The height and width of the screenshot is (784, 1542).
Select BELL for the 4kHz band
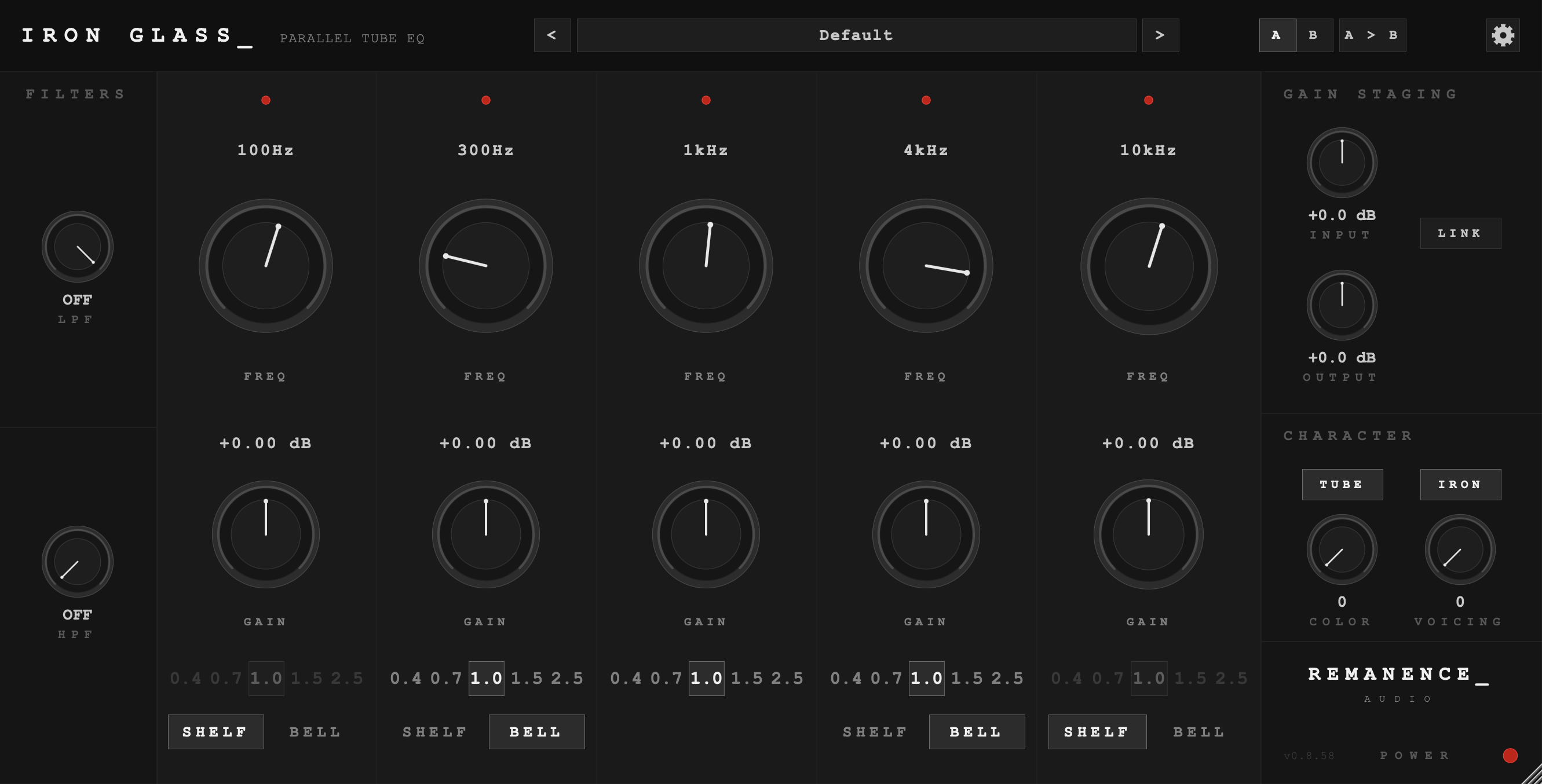[976, 731]
